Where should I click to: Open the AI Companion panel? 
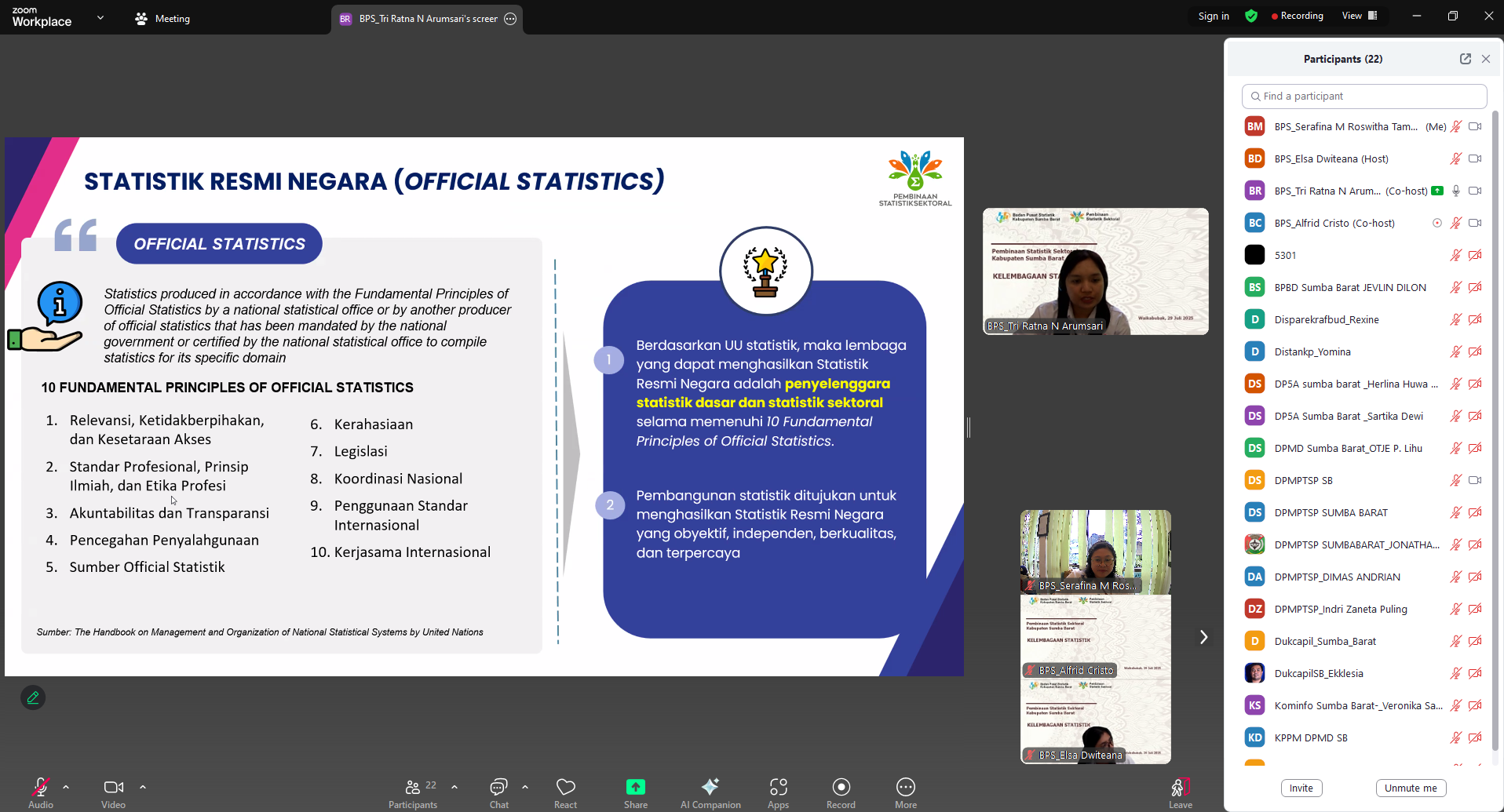click(x=710, y=787)
